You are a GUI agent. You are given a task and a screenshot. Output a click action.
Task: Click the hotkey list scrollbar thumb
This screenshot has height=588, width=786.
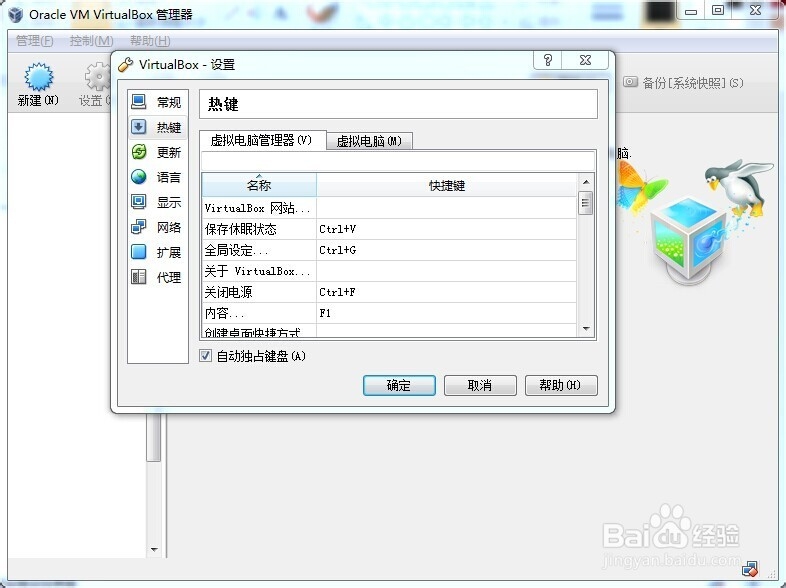(585, 203)
